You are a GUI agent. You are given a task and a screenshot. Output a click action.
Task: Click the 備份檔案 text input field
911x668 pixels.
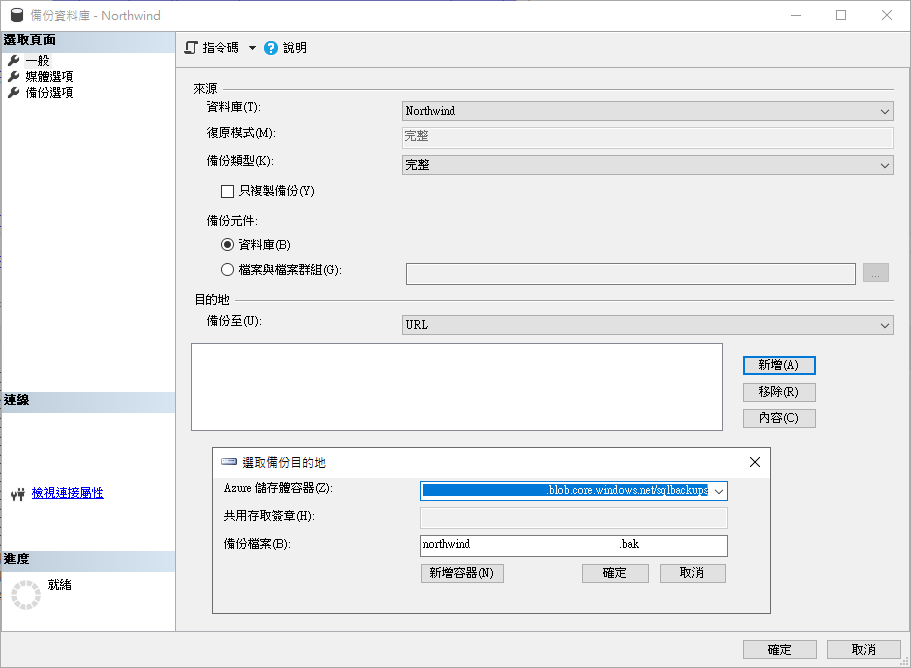coord(573,546)
